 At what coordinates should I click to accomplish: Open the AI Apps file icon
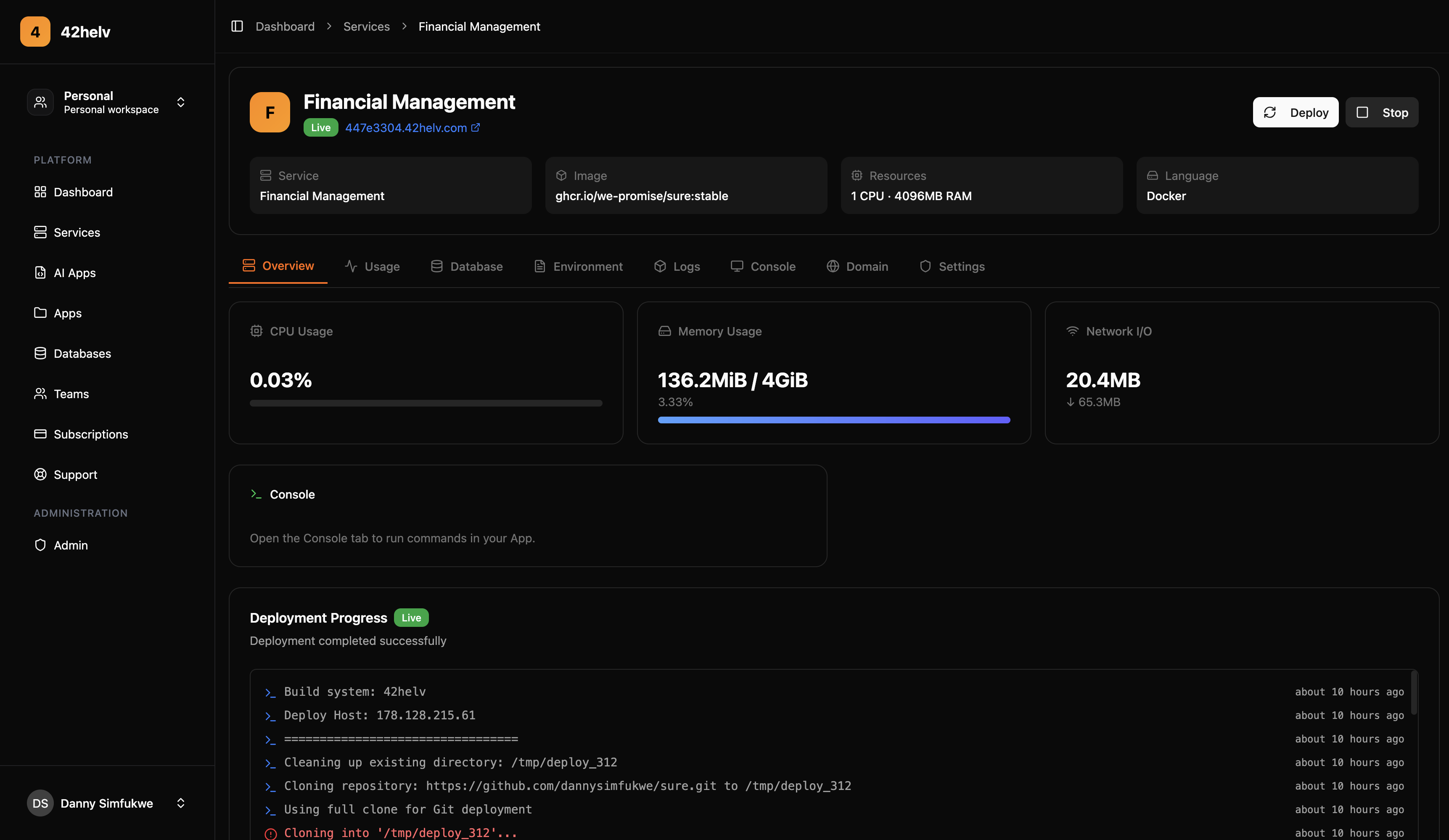[40, 272]
